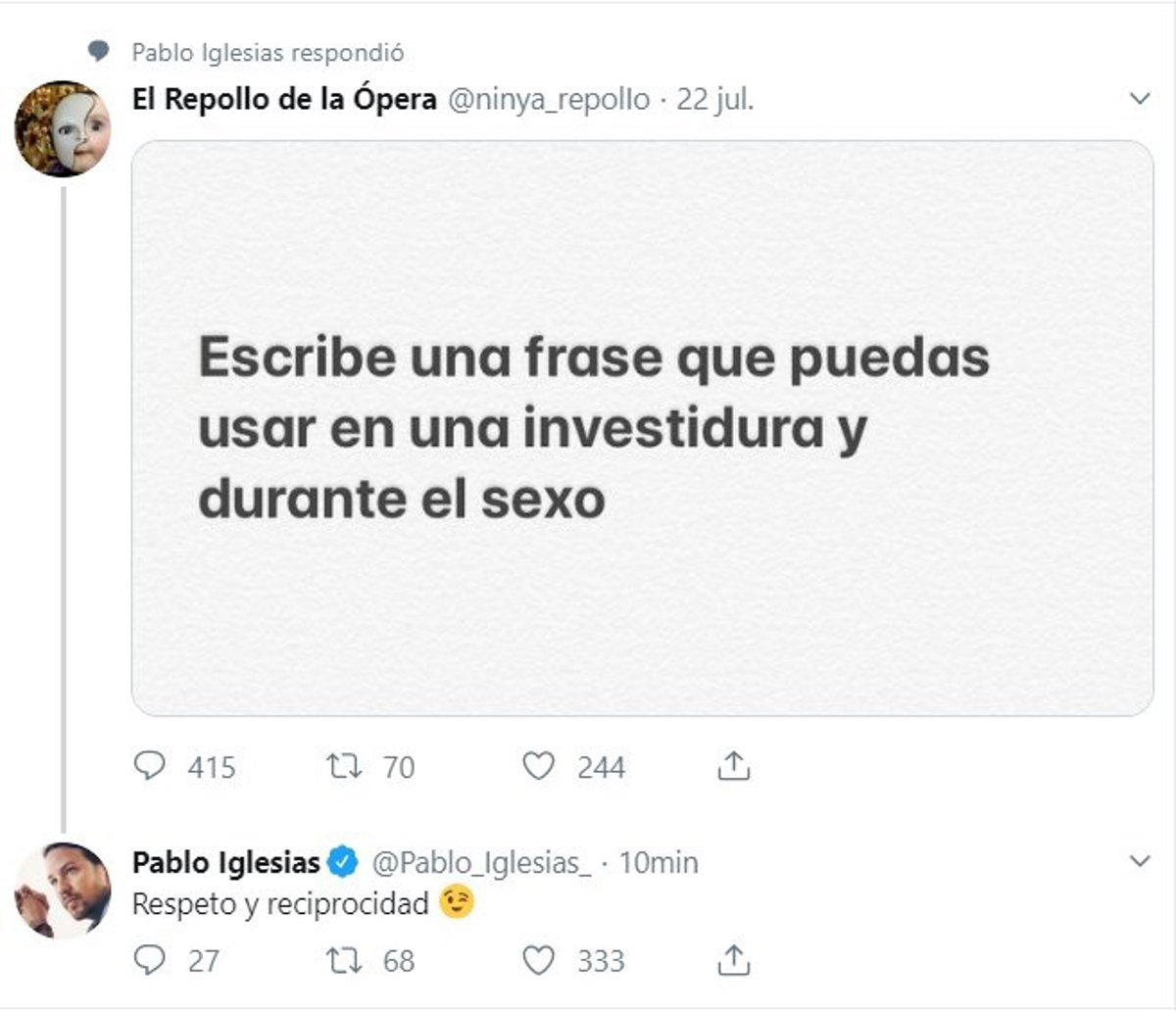Retweet Pablo Iglesias' reply
The image size is (1176, 1011).
coord(343,960)
